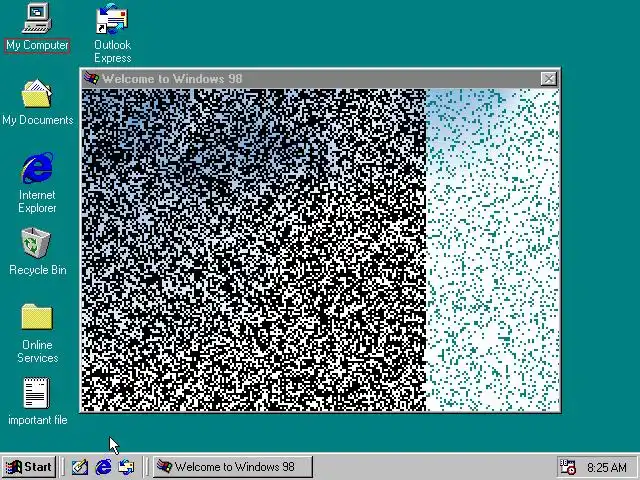Click Welcome to Windows 98 taskbar button

(233, 467)
